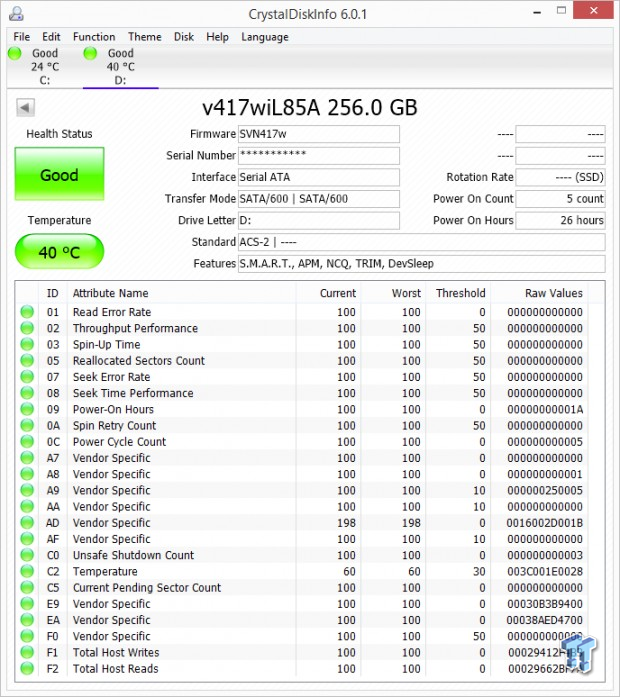
Task: Click status icon of Seek Time Performance
Action: coord(27,393)
